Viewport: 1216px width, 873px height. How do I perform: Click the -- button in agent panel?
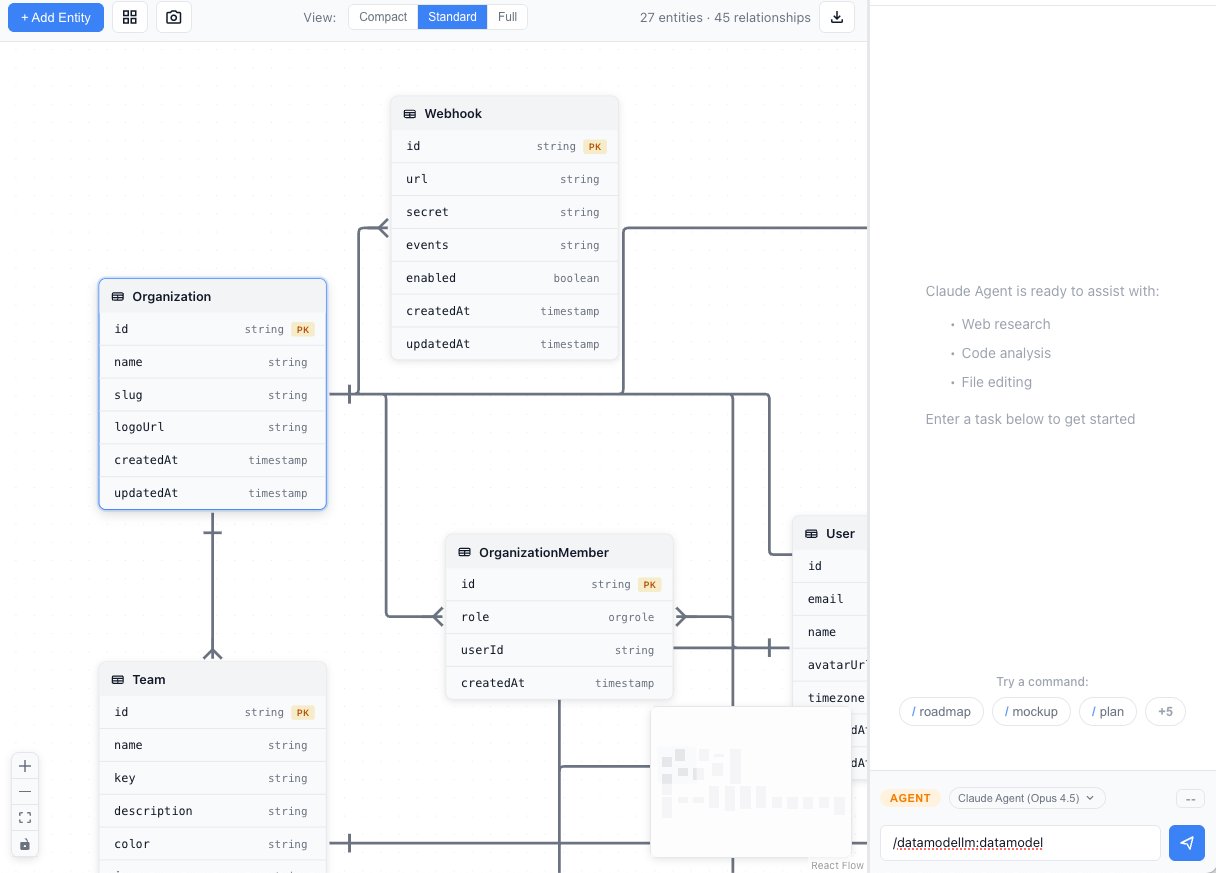click(1190, 798)
